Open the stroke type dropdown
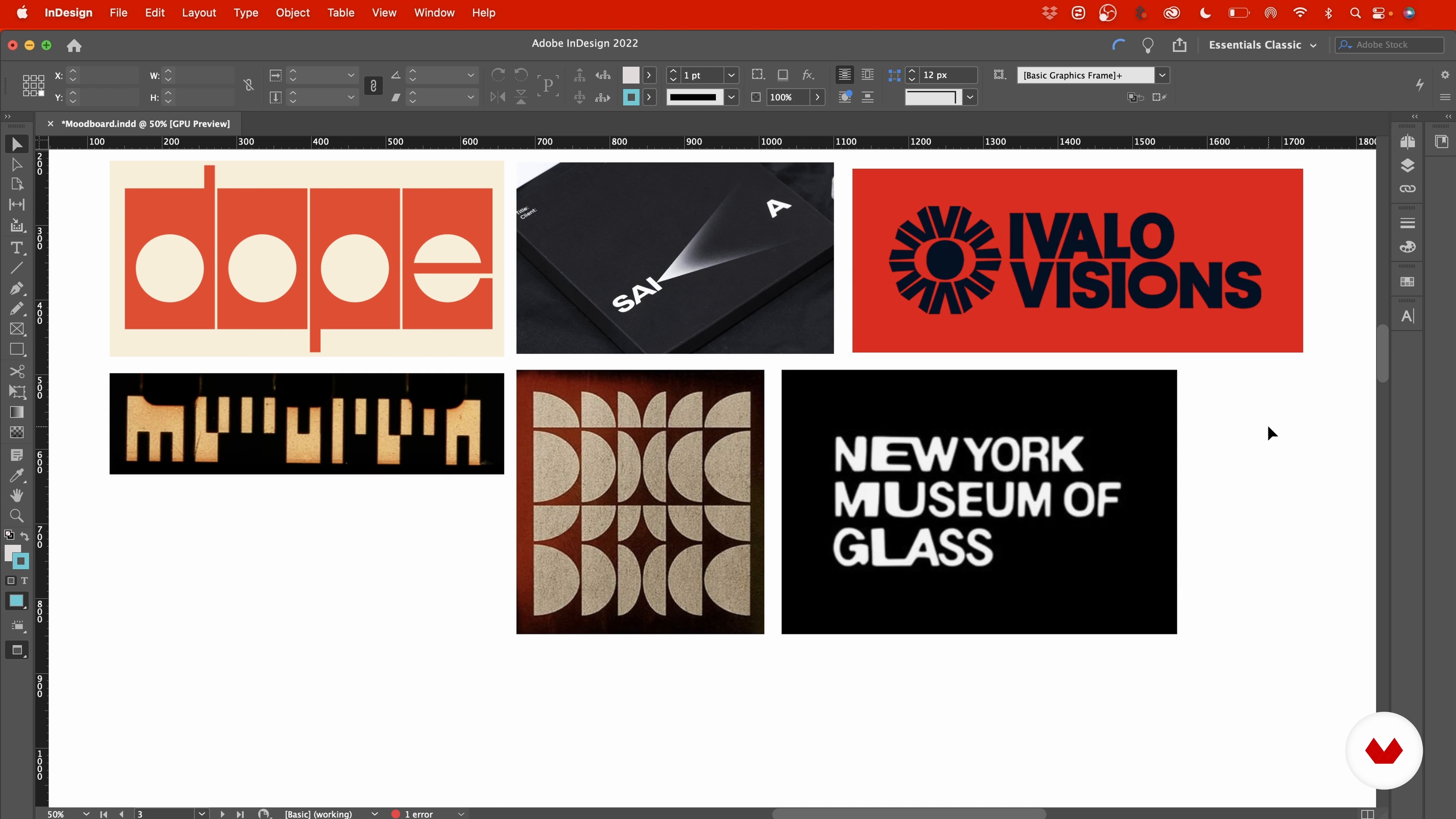 coord(731,97)
